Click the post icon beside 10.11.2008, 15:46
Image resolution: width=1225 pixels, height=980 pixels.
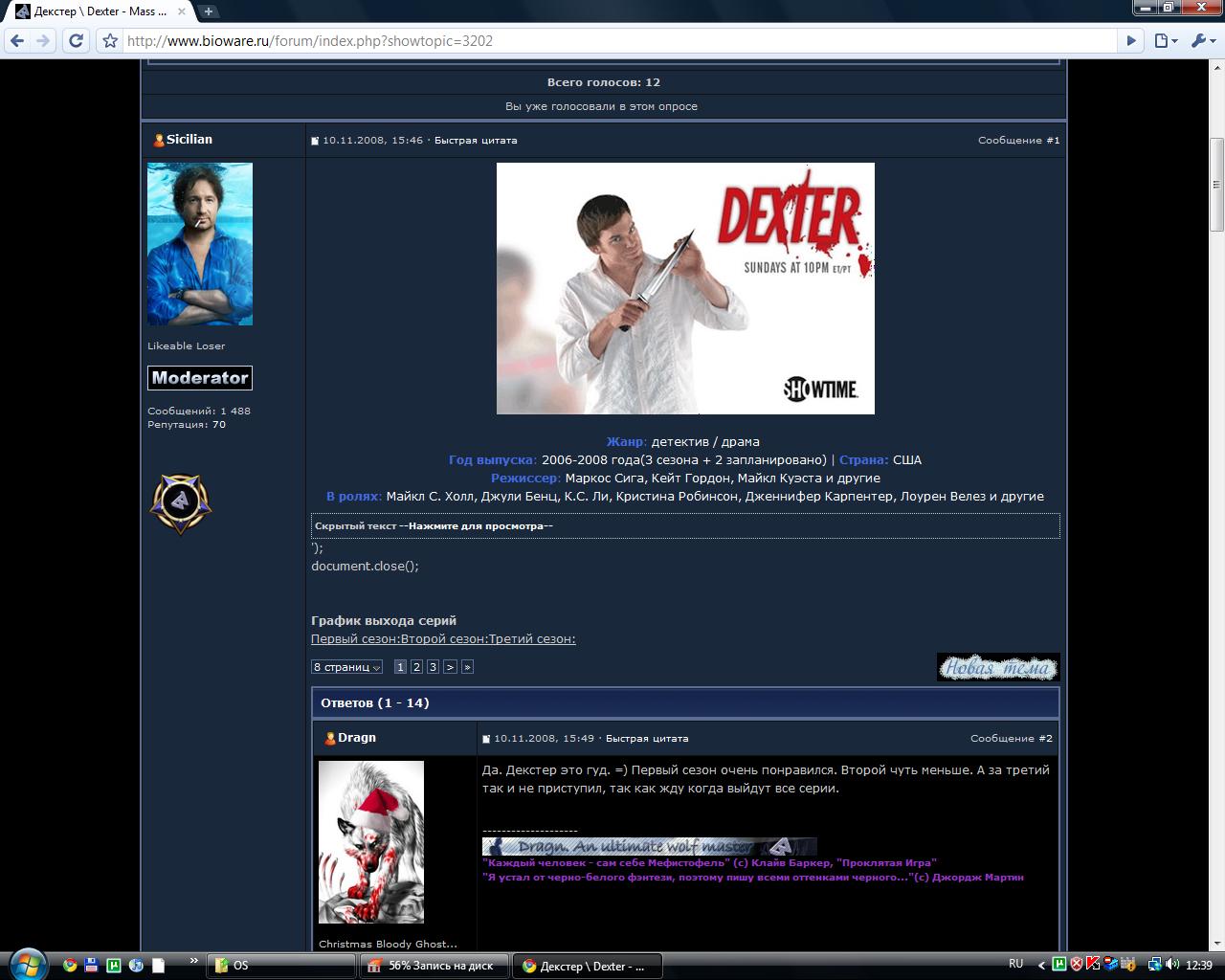coord(315,142)
